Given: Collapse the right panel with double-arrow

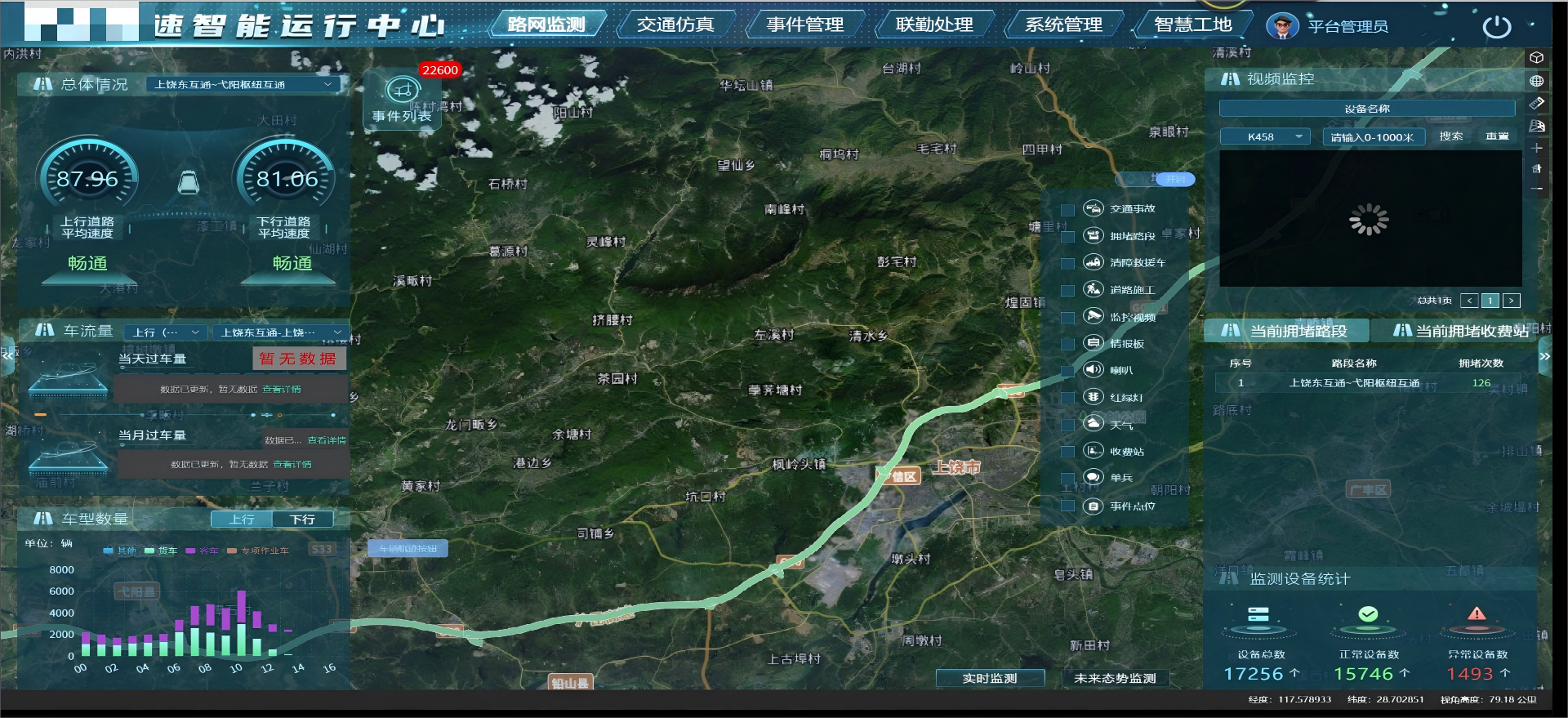Looking at the screenshot, I should tap(1544, 357).
